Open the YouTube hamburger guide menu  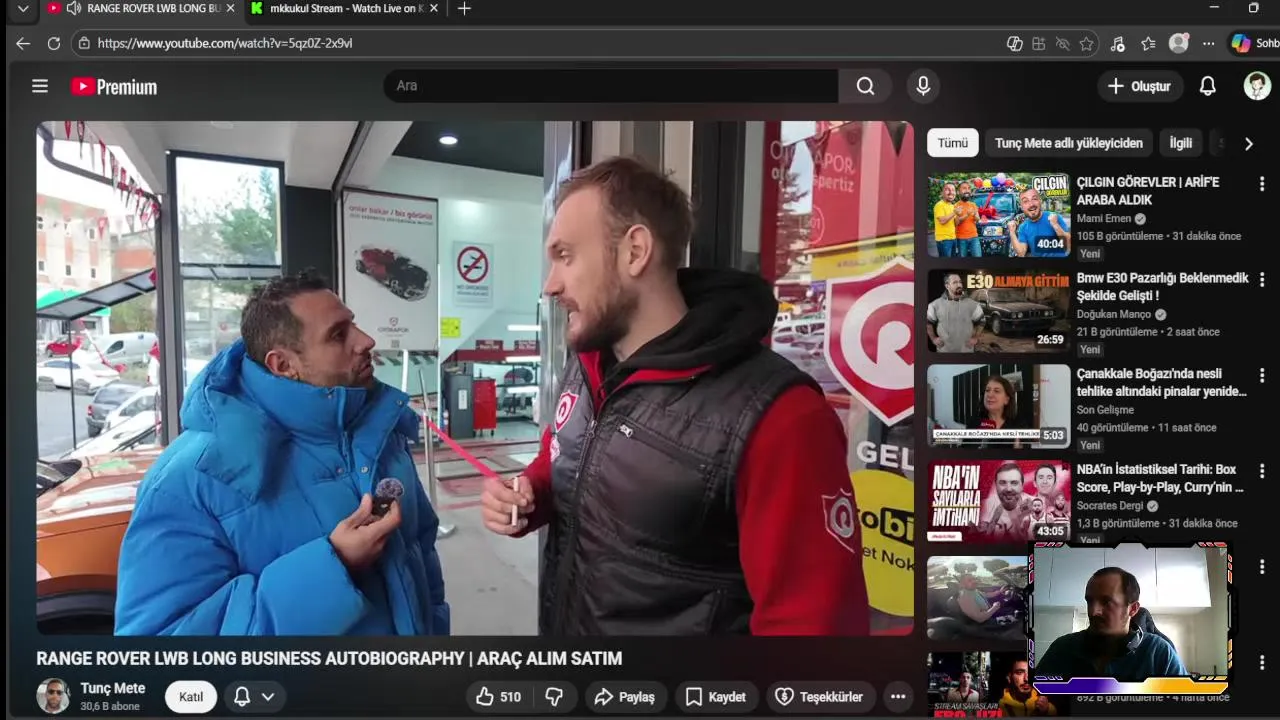point(40,86)
